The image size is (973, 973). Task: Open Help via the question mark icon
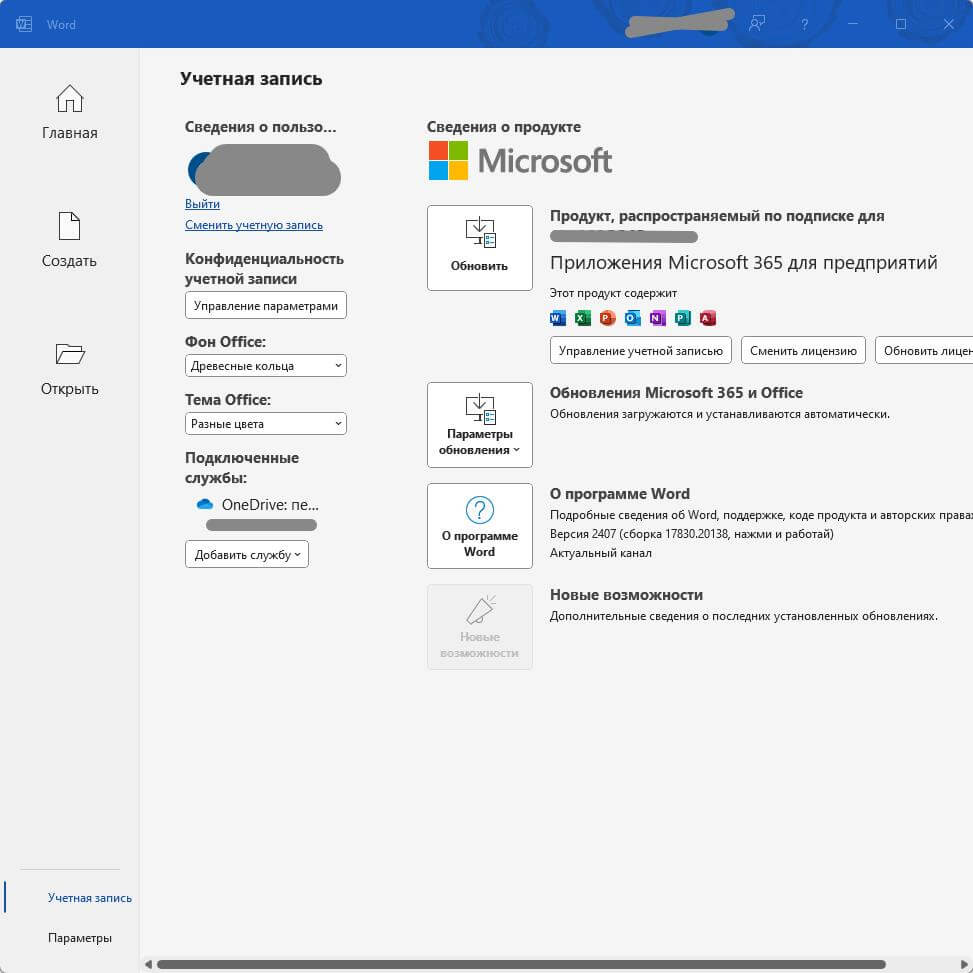pos(804,24)
